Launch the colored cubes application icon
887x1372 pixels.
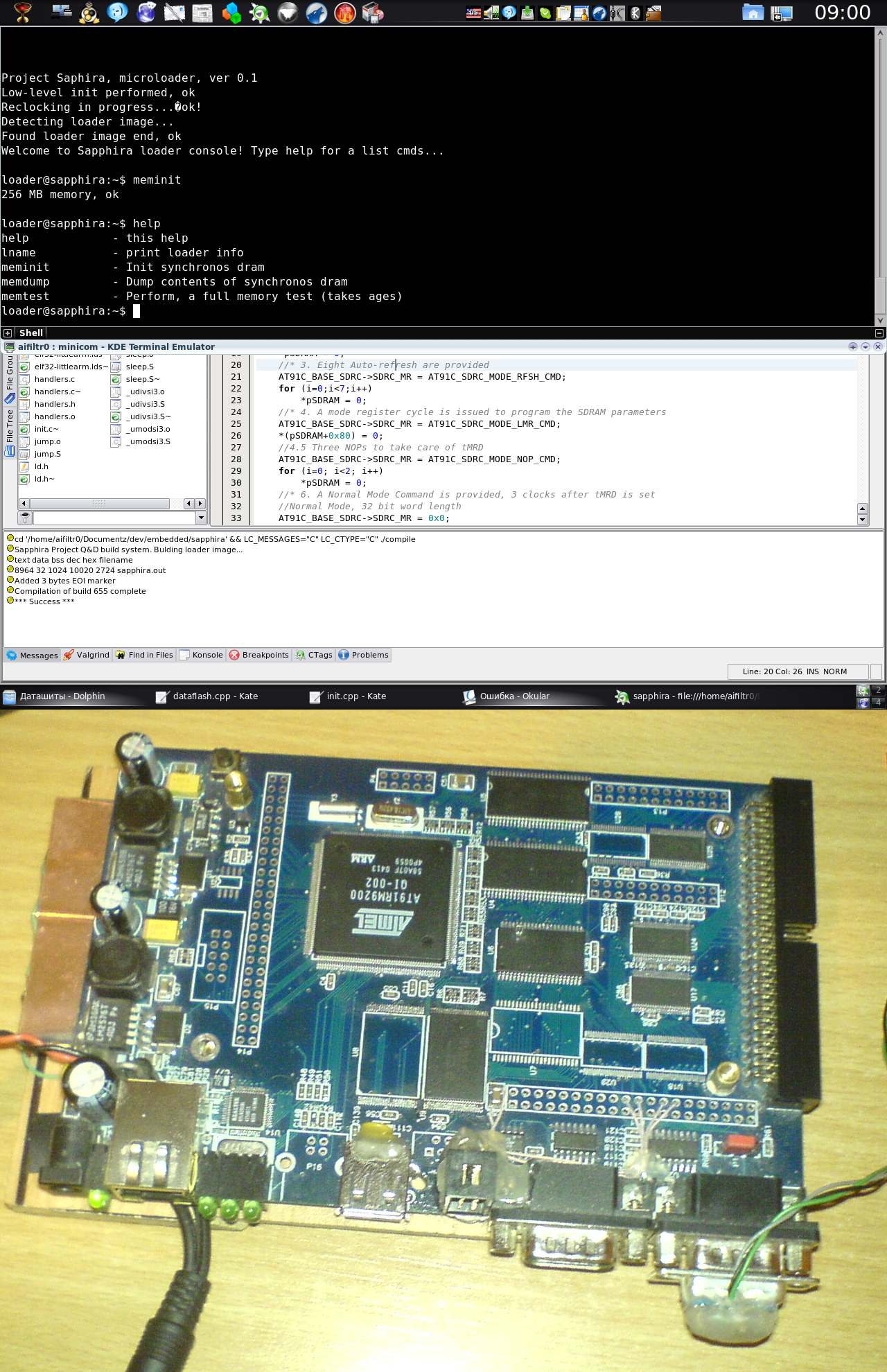click(231, 12)
